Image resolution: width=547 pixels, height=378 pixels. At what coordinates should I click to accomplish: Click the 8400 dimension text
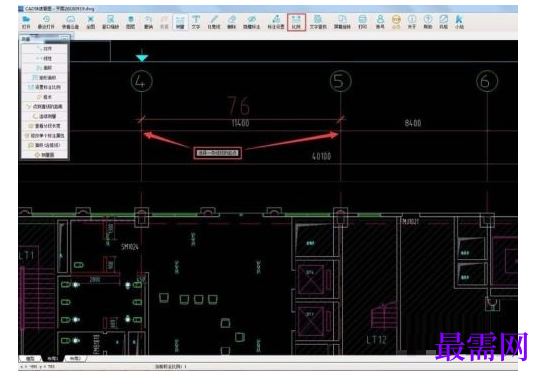coord(413,123)
